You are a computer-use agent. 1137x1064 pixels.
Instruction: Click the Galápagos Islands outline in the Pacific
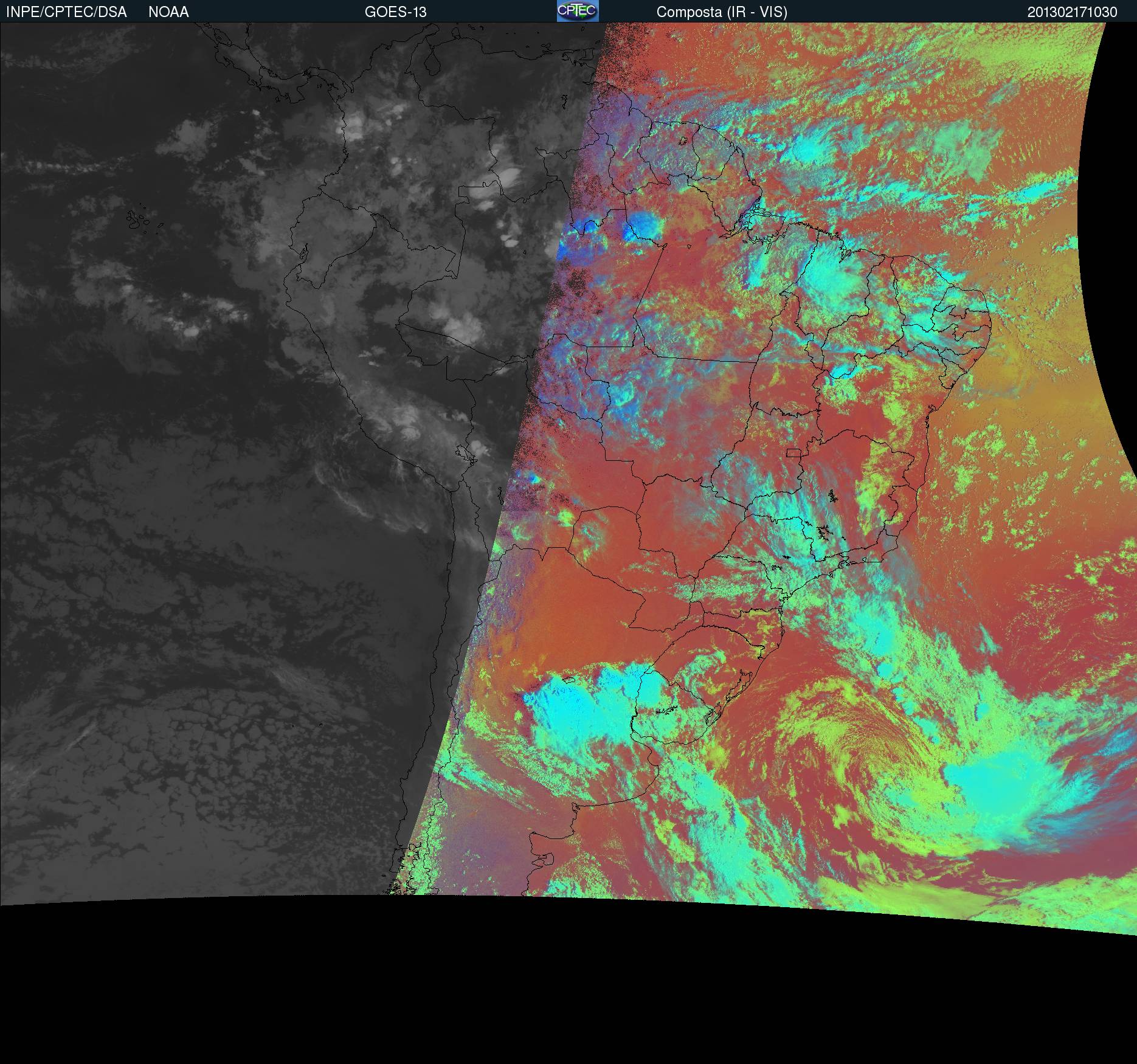(141, 220)
